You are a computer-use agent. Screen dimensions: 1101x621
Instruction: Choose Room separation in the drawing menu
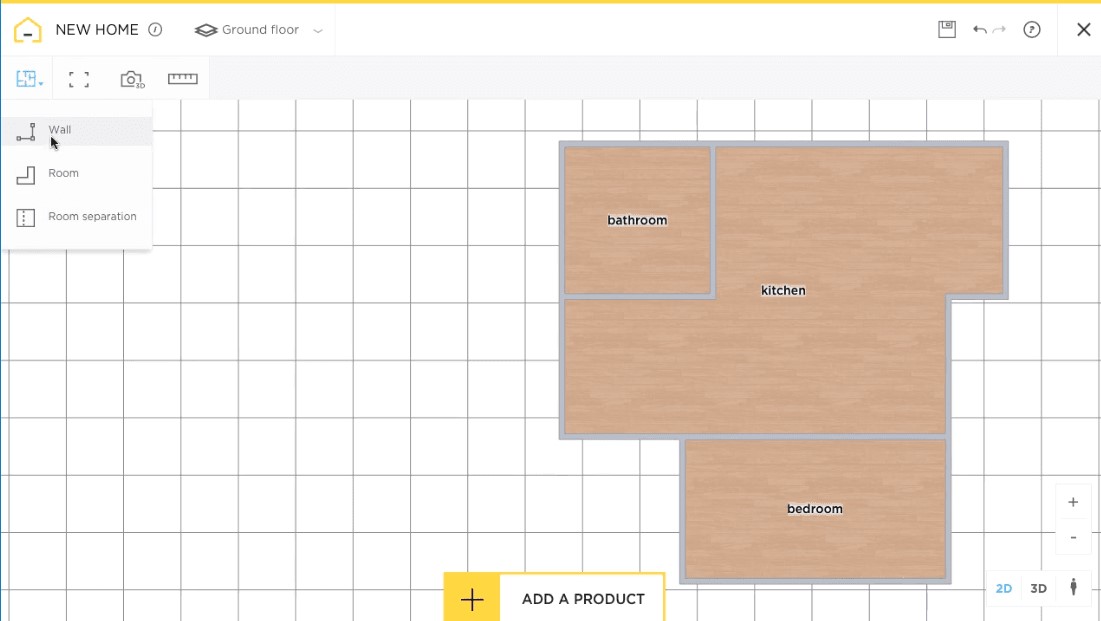(x=92, y=216)
